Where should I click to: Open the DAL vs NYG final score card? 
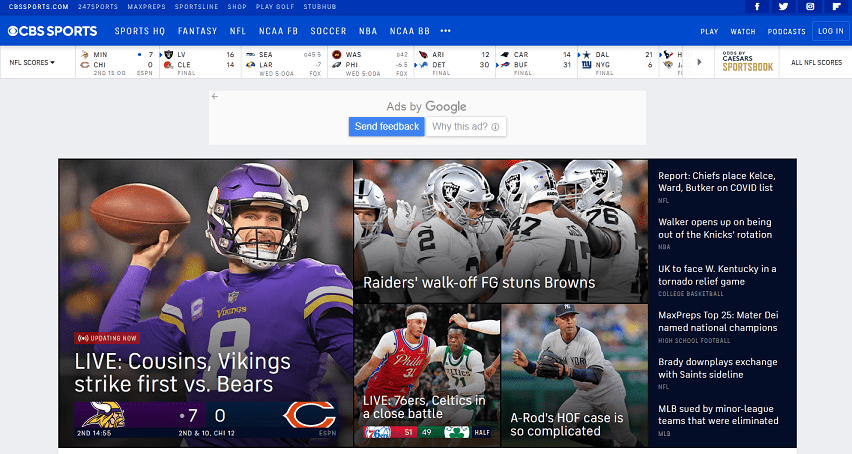tap(618, 62)
